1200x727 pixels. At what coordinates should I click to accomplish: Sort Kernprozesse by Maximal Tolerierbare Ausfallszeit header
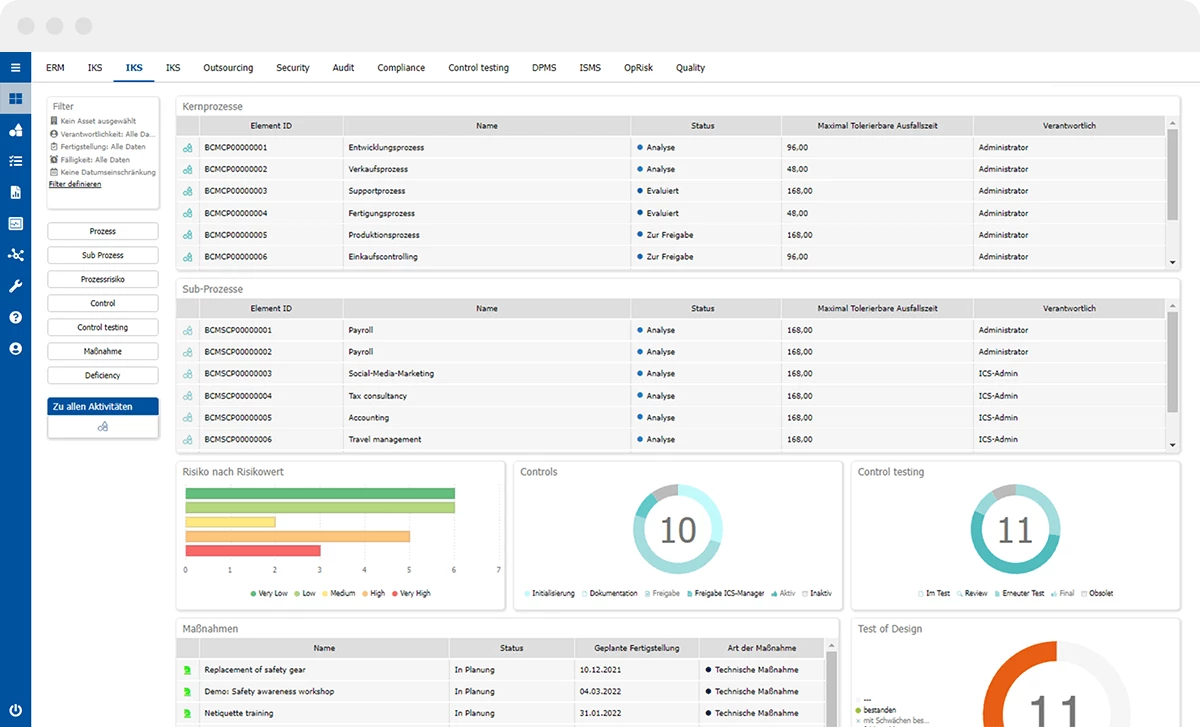pos(878,126)
